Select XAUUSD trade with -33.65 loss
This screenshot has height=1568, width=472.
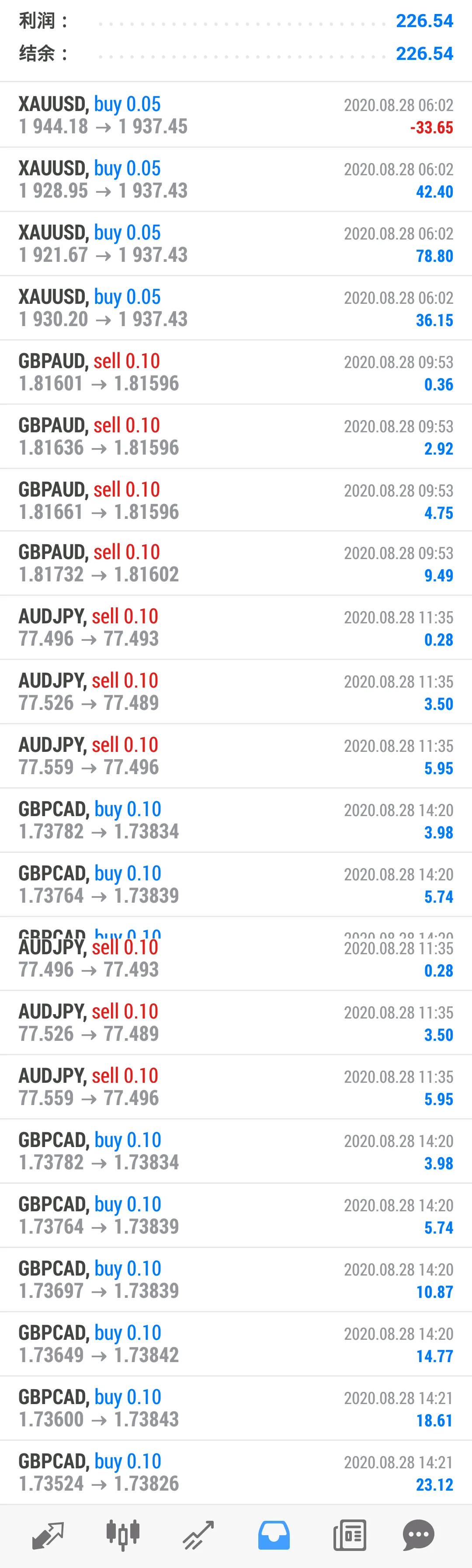point(236,115)
